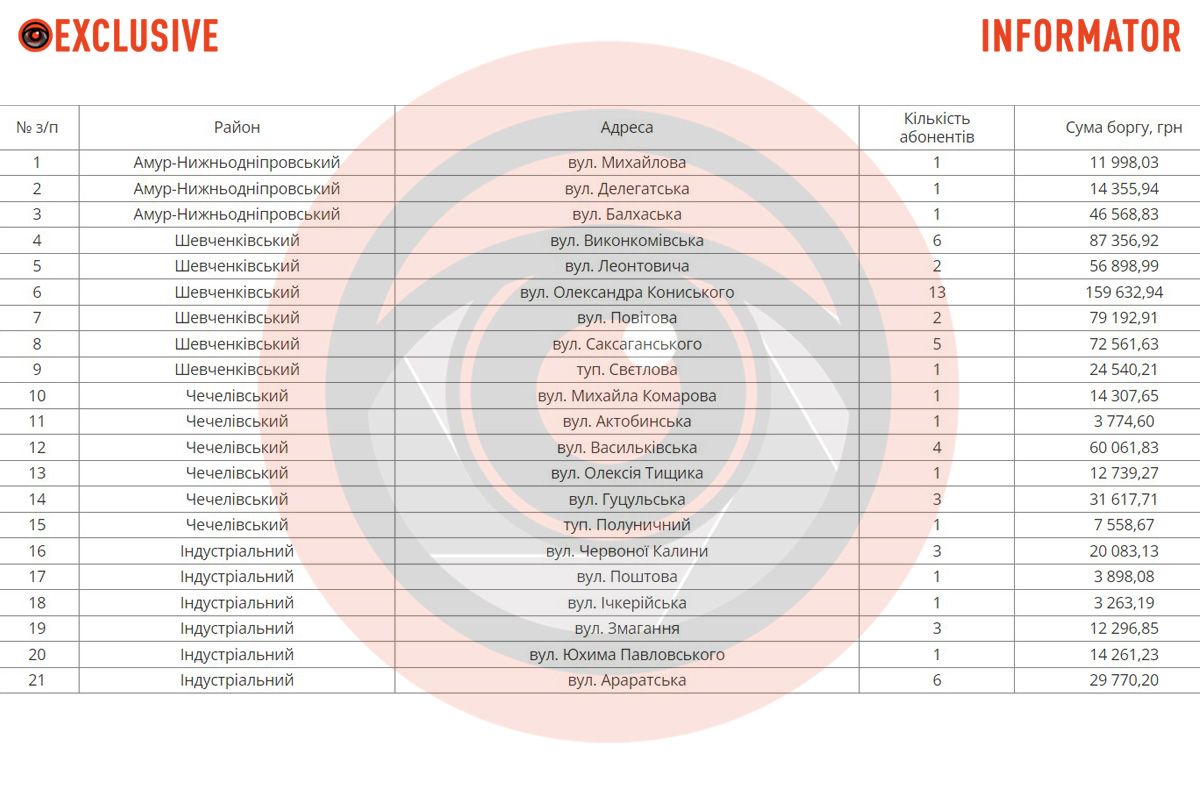The height and width of the screenshot is (800, 1200).
Task: Select the вул. Михайлова address cell
Action: point(627,162)
